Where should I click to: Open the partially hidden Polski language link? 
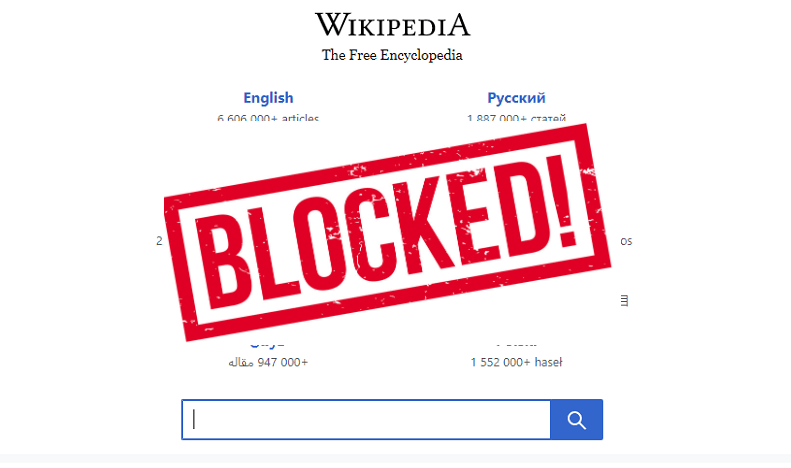click(x=516, y=344)
